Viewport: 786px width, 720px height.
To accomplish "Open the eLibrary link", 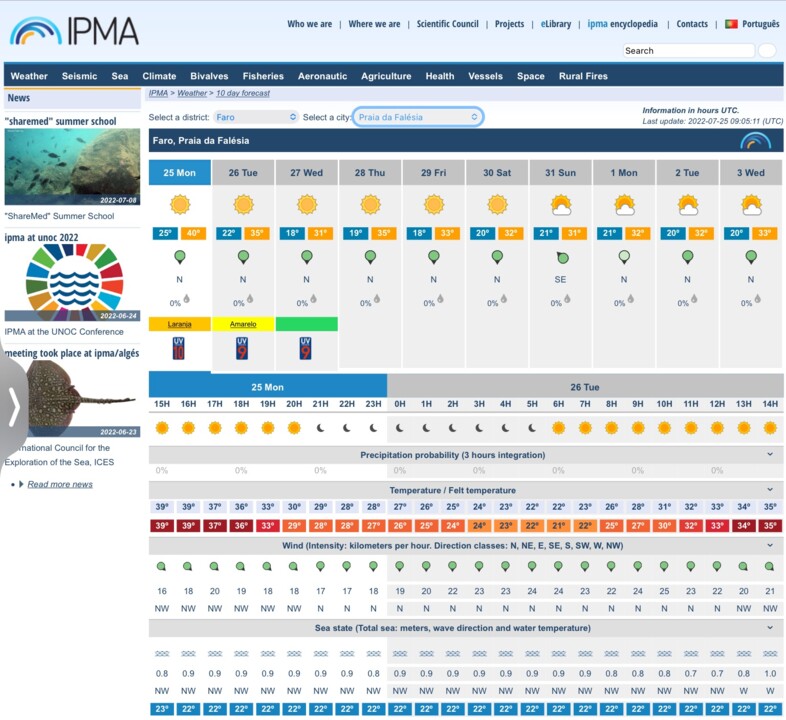I will pos(556,24).
